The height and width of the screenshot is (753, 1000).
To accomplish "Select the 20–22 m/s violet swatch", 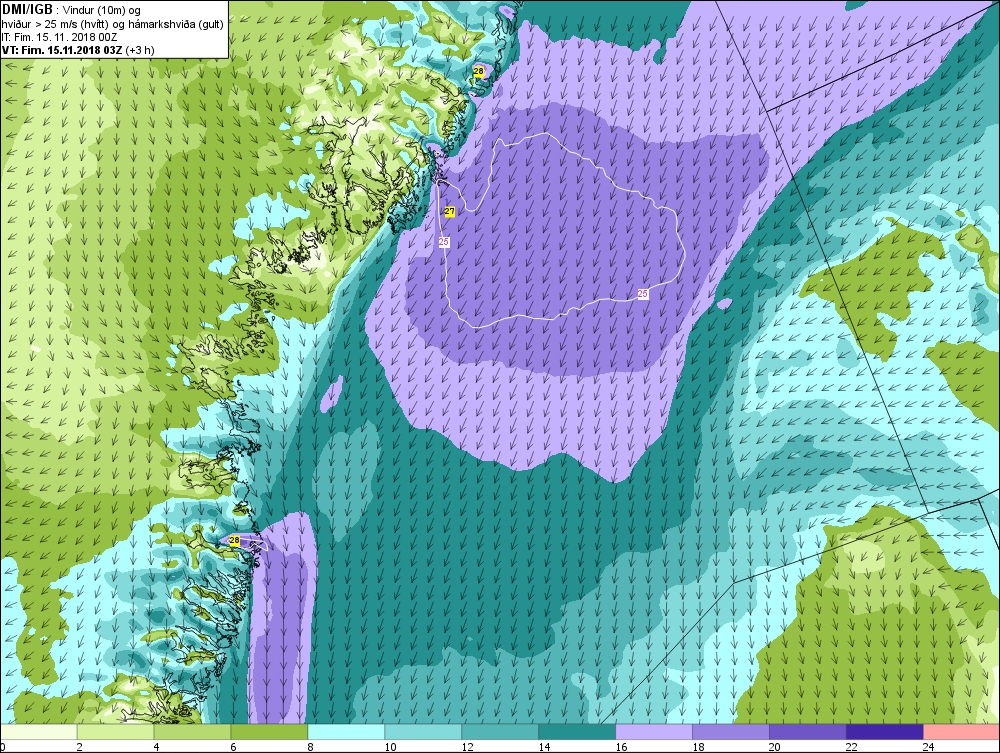I will pyautogui.click(x=807, y=732).
